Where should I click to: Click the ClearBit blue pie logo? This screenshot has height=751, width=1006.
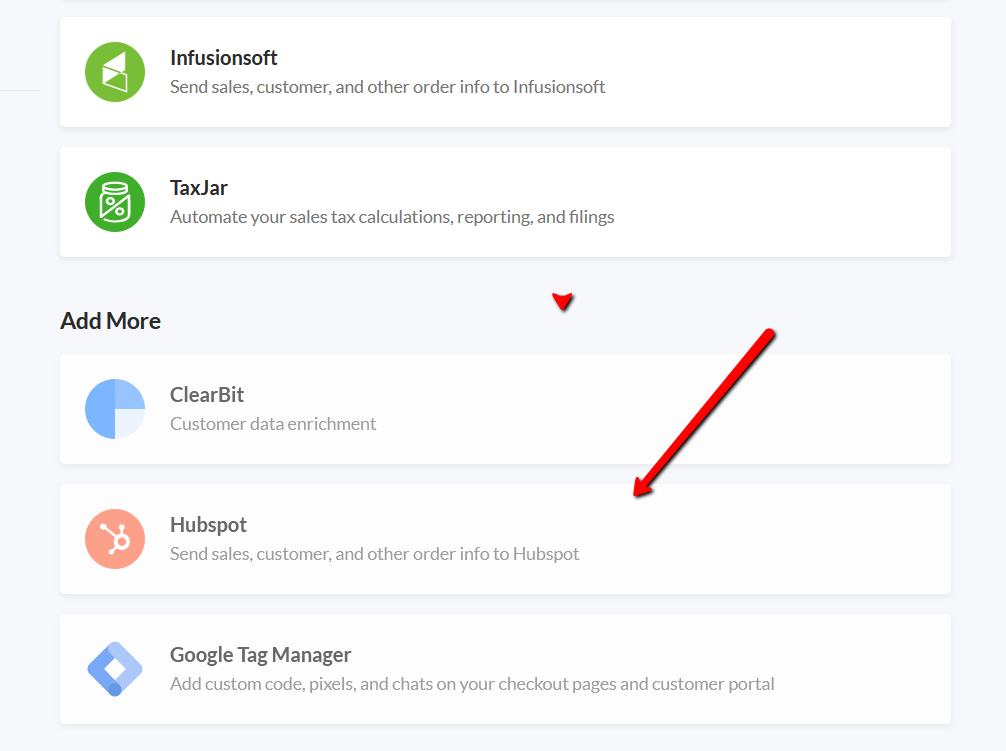tap(115, 409)
